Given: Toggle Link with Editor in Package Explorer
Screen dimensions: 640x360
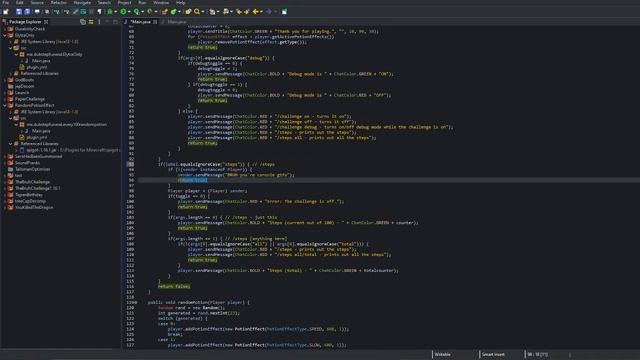Looking at the screenshot, I should [x=91, y=22].
